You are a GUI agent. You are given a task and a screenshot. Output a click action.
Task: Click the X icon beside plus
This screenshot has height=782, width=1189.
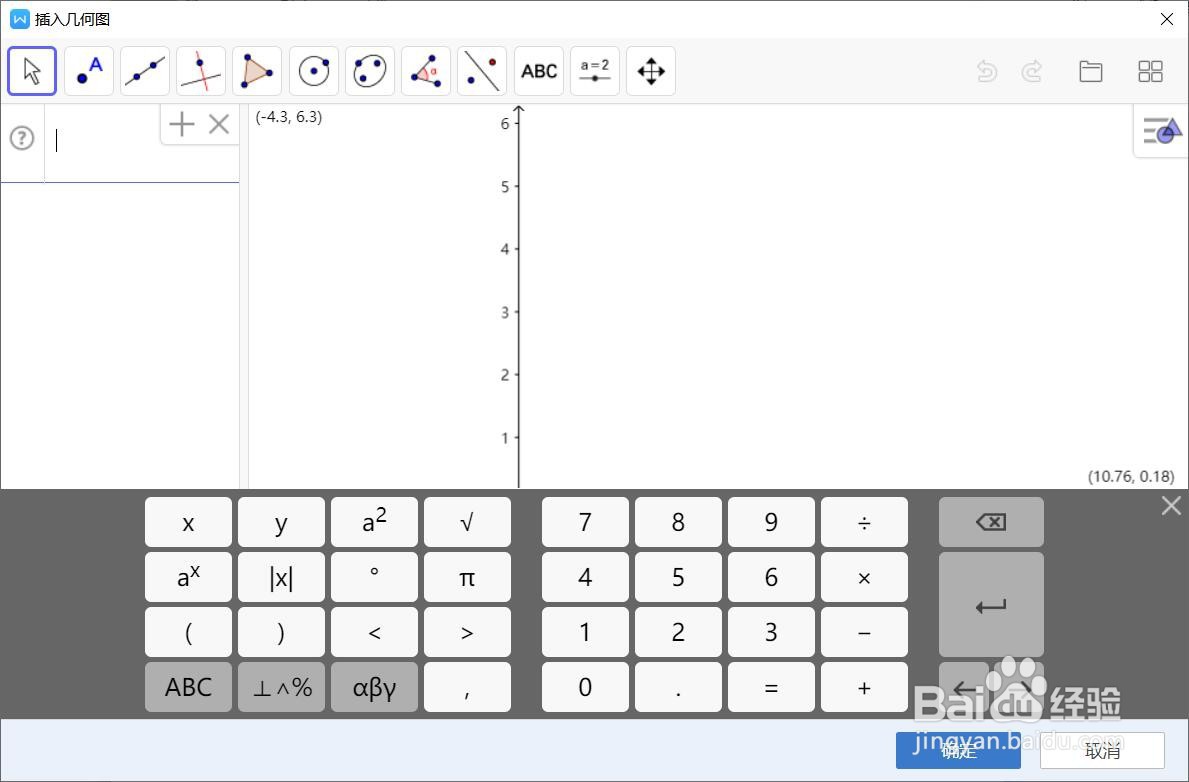point(219,124)
